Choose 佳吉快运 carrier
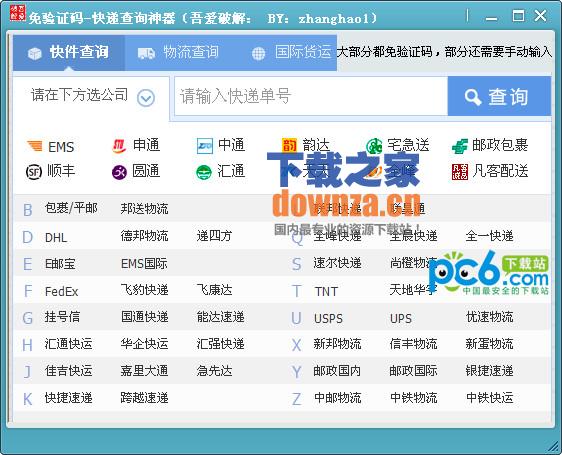The image size is (562, 455). [68, 371]
